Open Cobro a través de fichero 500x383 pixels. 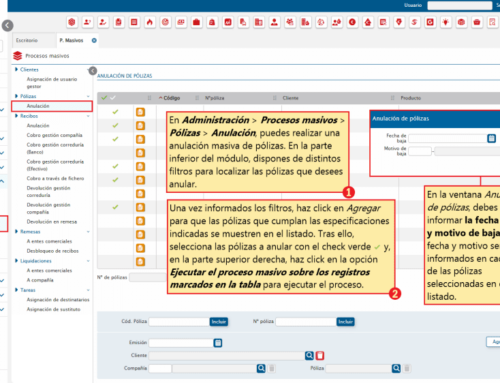point(55,178)
